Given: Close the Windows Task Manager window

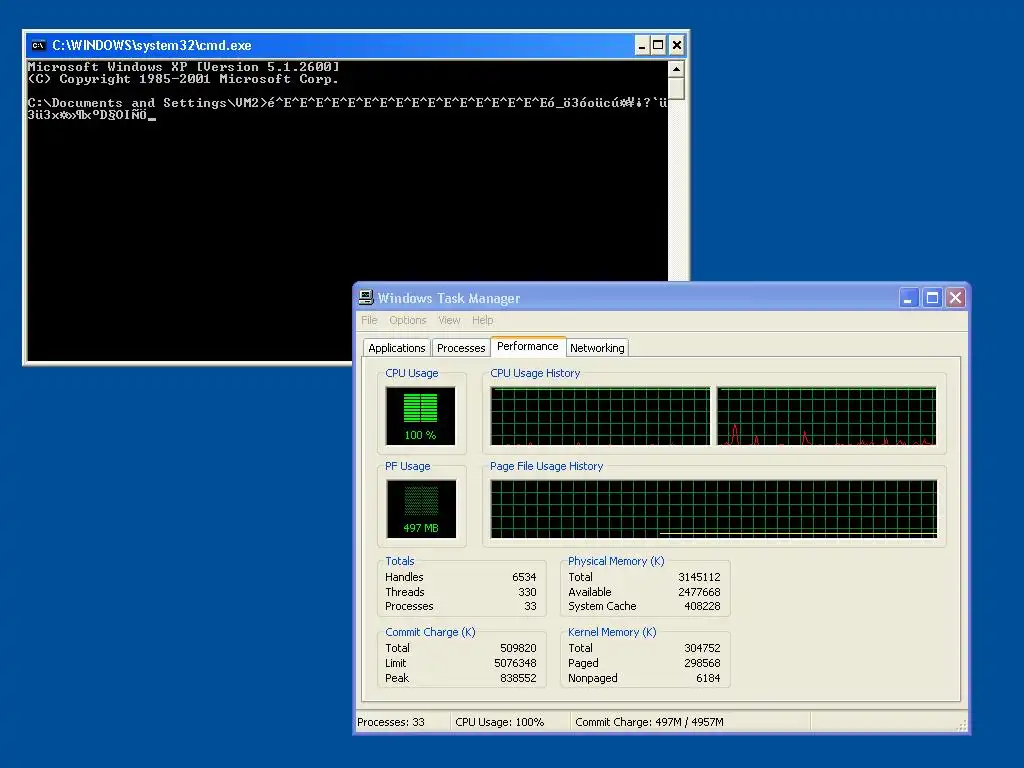Looking at the screenshot, I should (x=955, y=298).
